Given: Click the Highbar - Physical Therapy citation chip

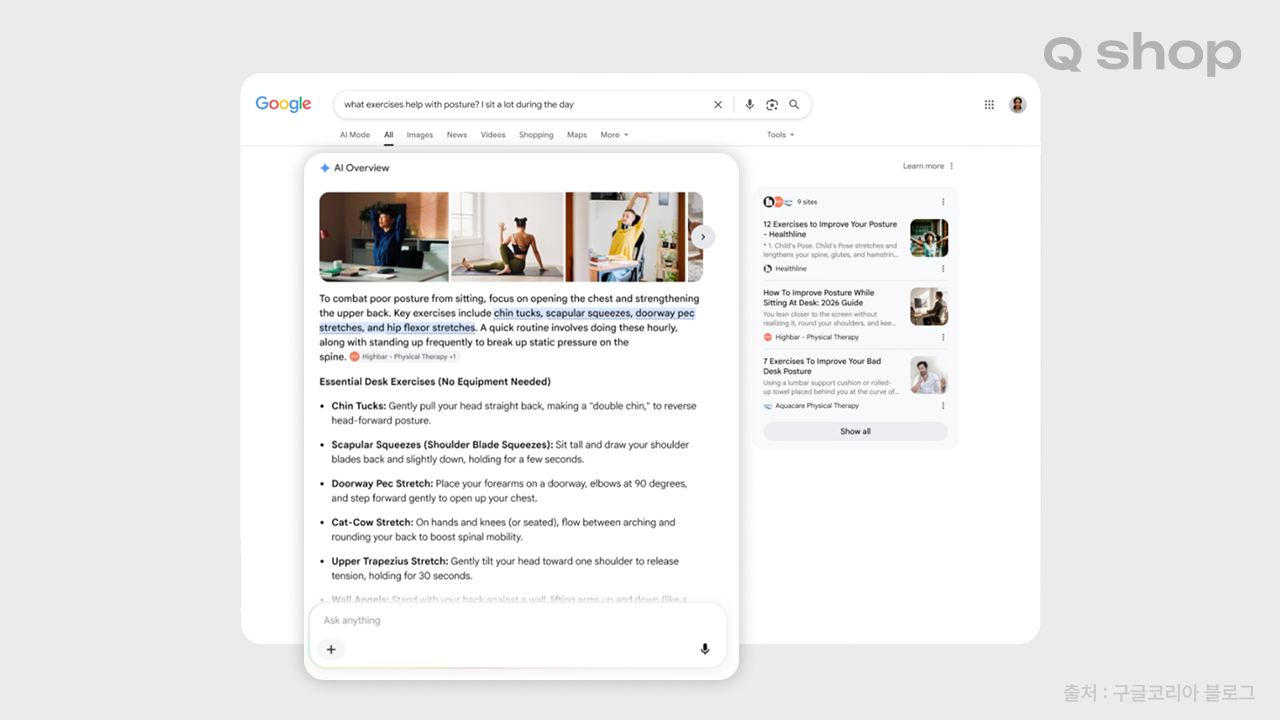Looking at the screenshot, I should coord(403,357).
